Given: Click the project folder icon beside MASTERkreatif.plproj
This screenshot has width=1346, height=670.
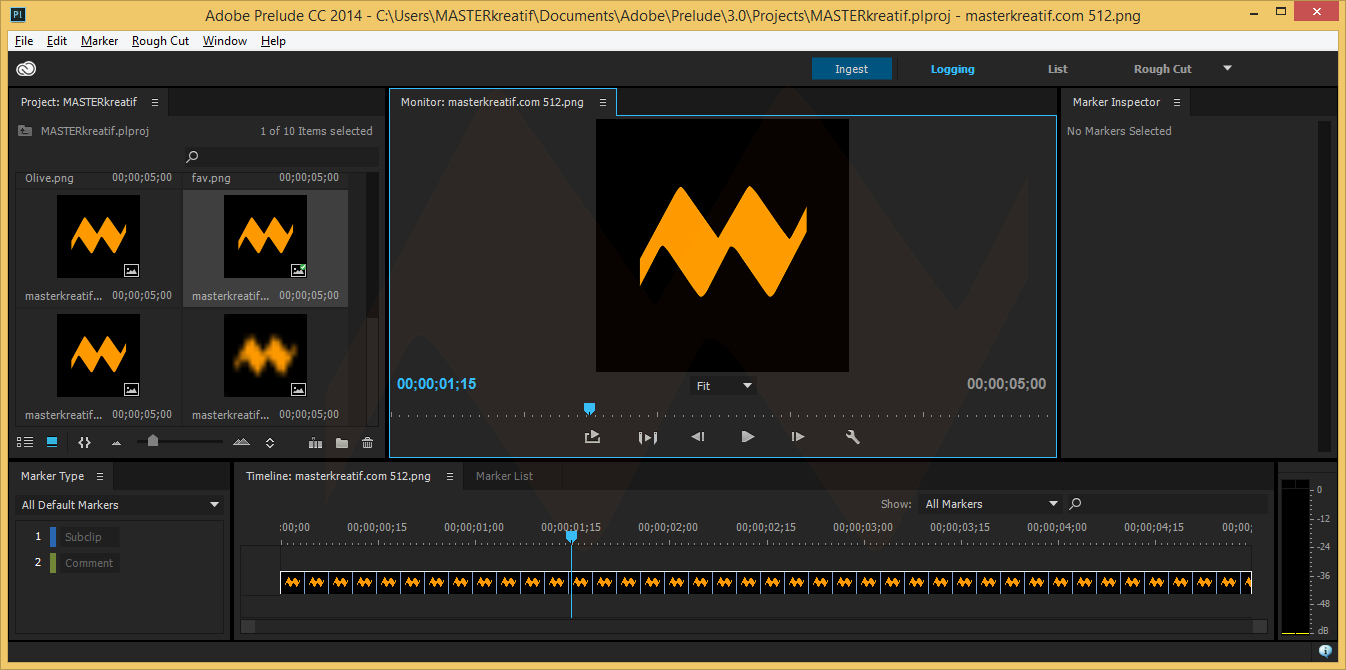Looking at the screenshot, I should [25, 131].
